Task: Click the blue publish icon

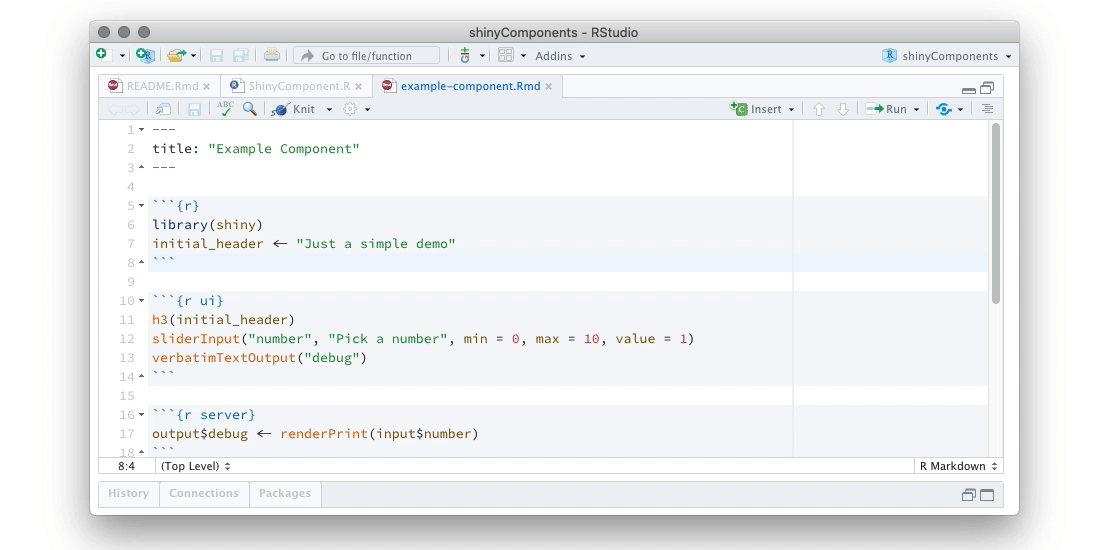Action: [944, 109]
